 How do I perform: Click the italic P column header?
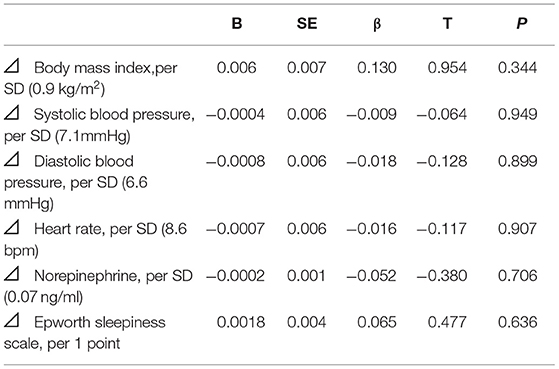[x=522, y=24]
